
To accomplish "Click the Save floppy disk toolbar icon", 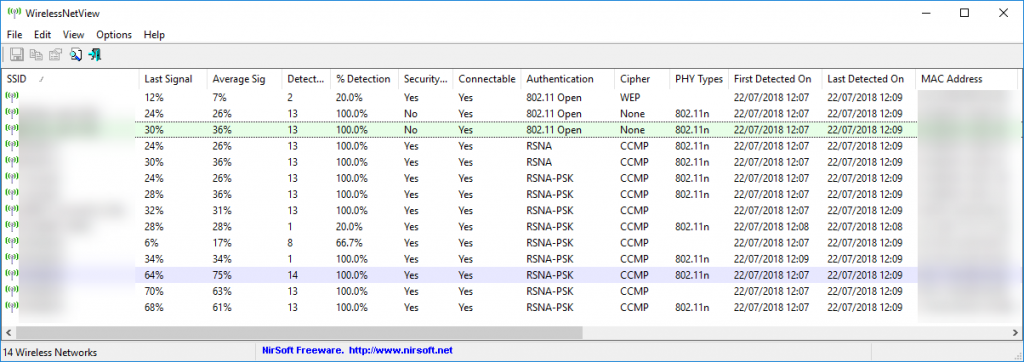I will coord(17,55).
